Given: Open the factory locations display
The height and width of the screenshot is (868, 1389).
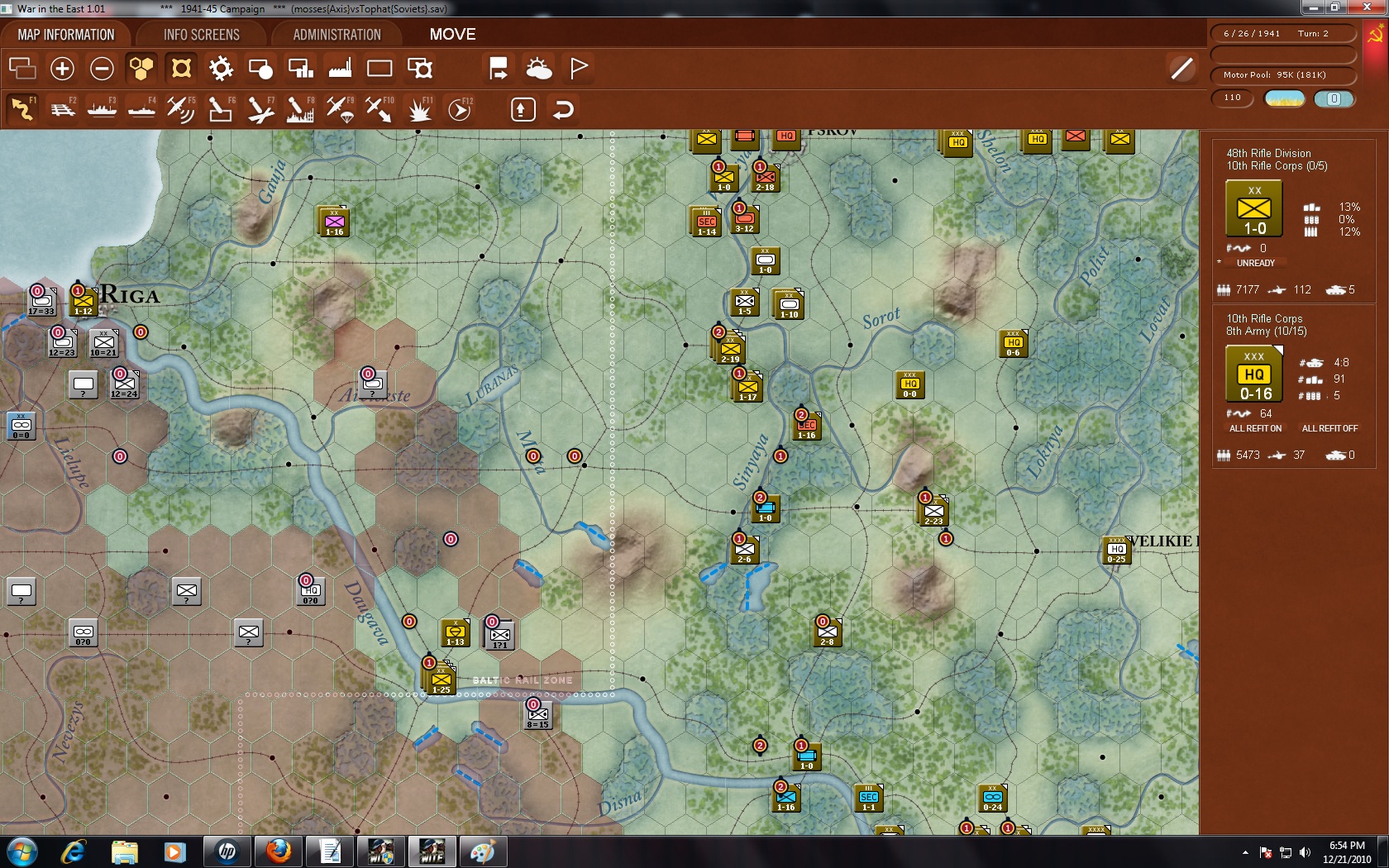Looking at the screenshot, I should coord(340,68).
